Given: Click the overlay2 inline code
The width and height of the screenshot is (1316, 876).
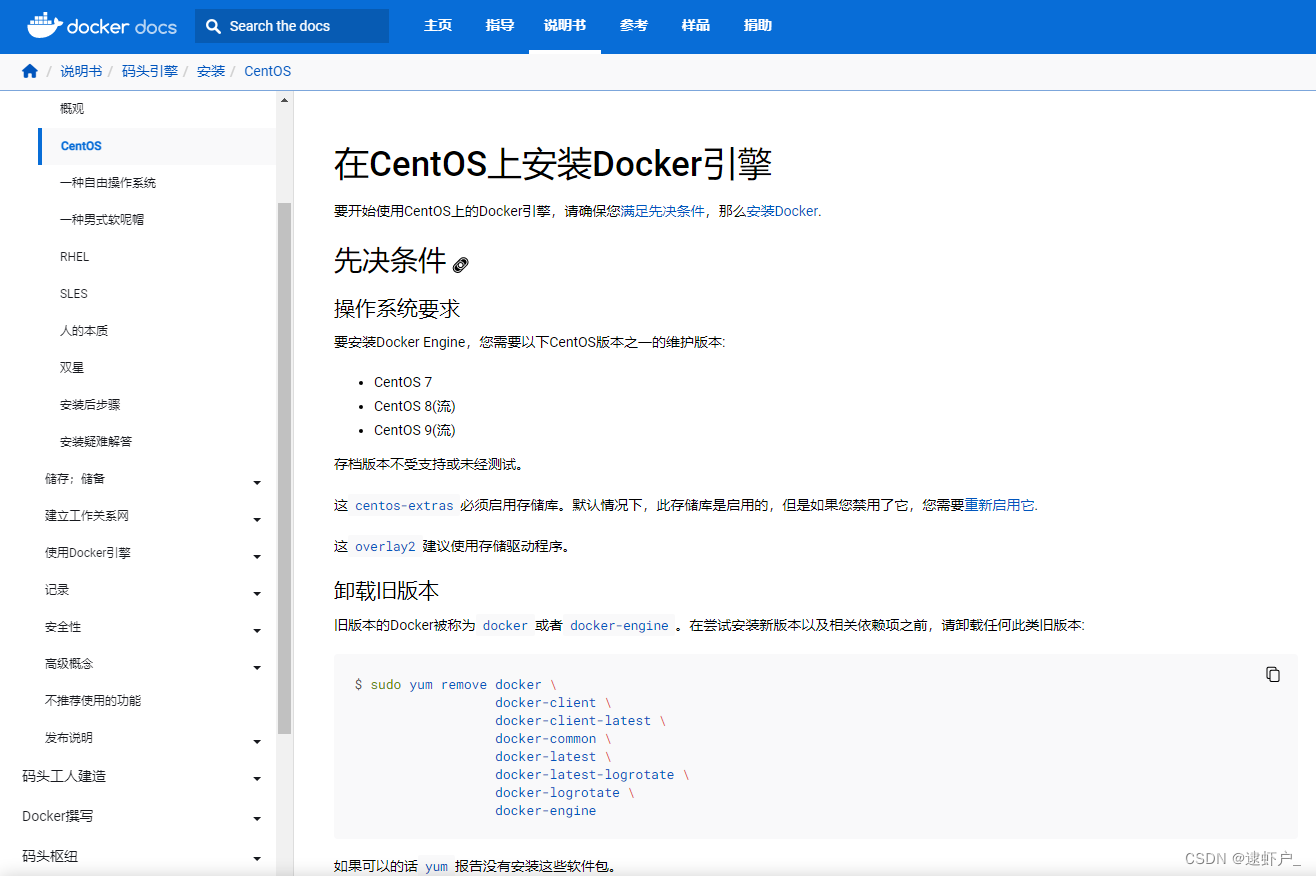Looking at the screenshot, I should [x=385, y=547].
